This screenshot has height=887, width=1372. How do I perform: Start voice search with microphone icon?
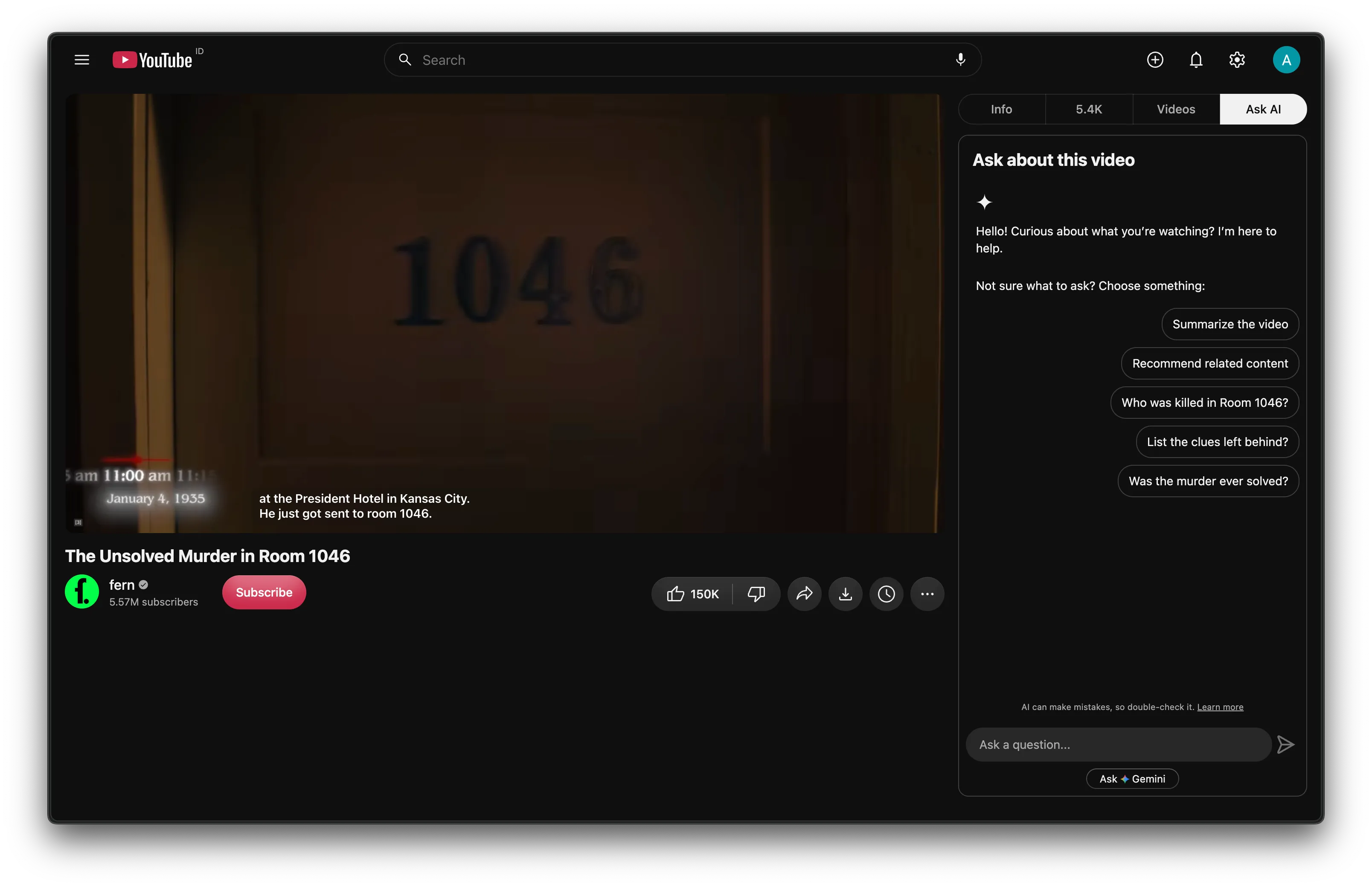coord(960,60)
